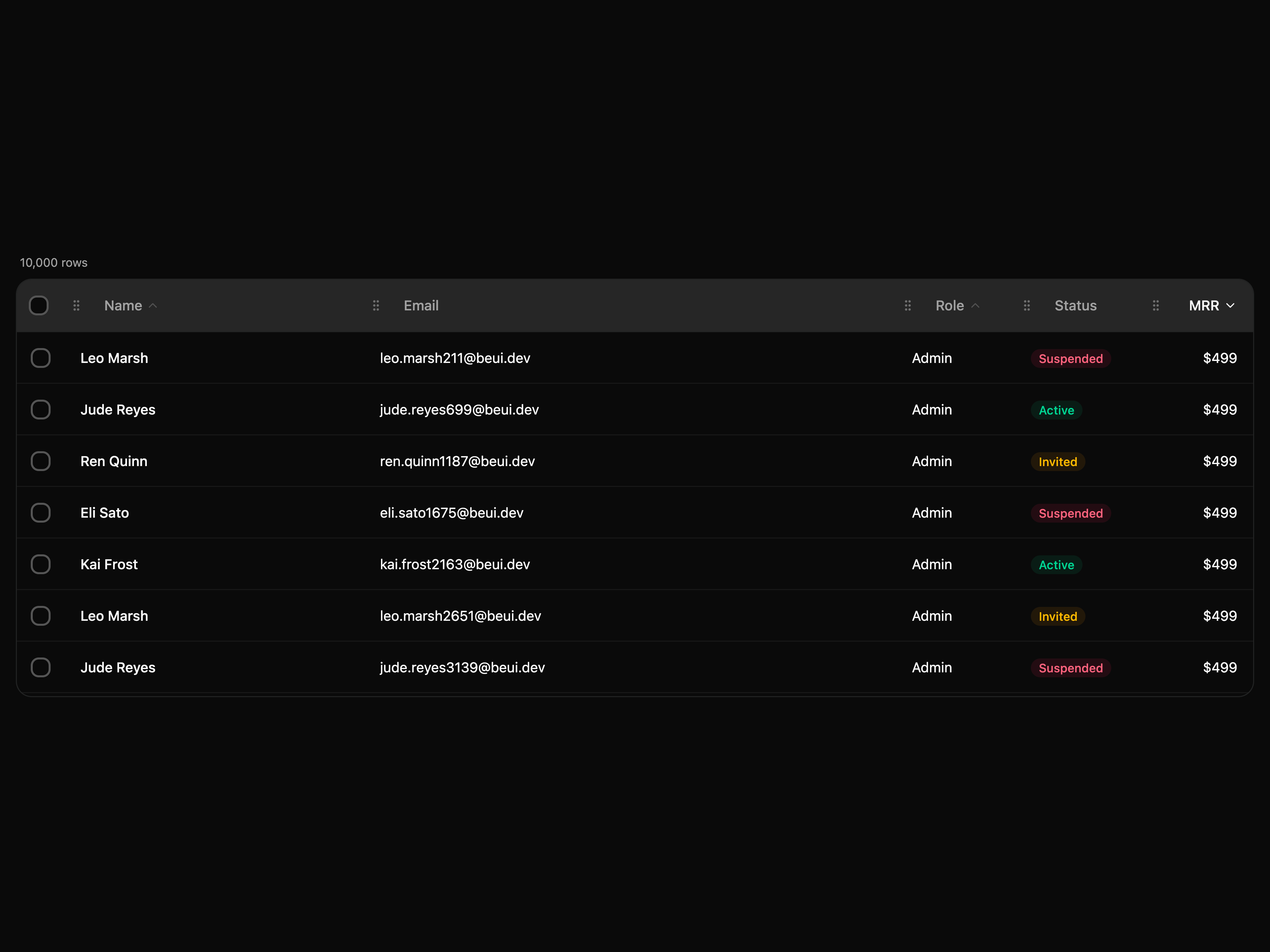Click the email eli.sato1675@beui.dev
Viewport: 1270px width, 952px height.
coord(451,513)
